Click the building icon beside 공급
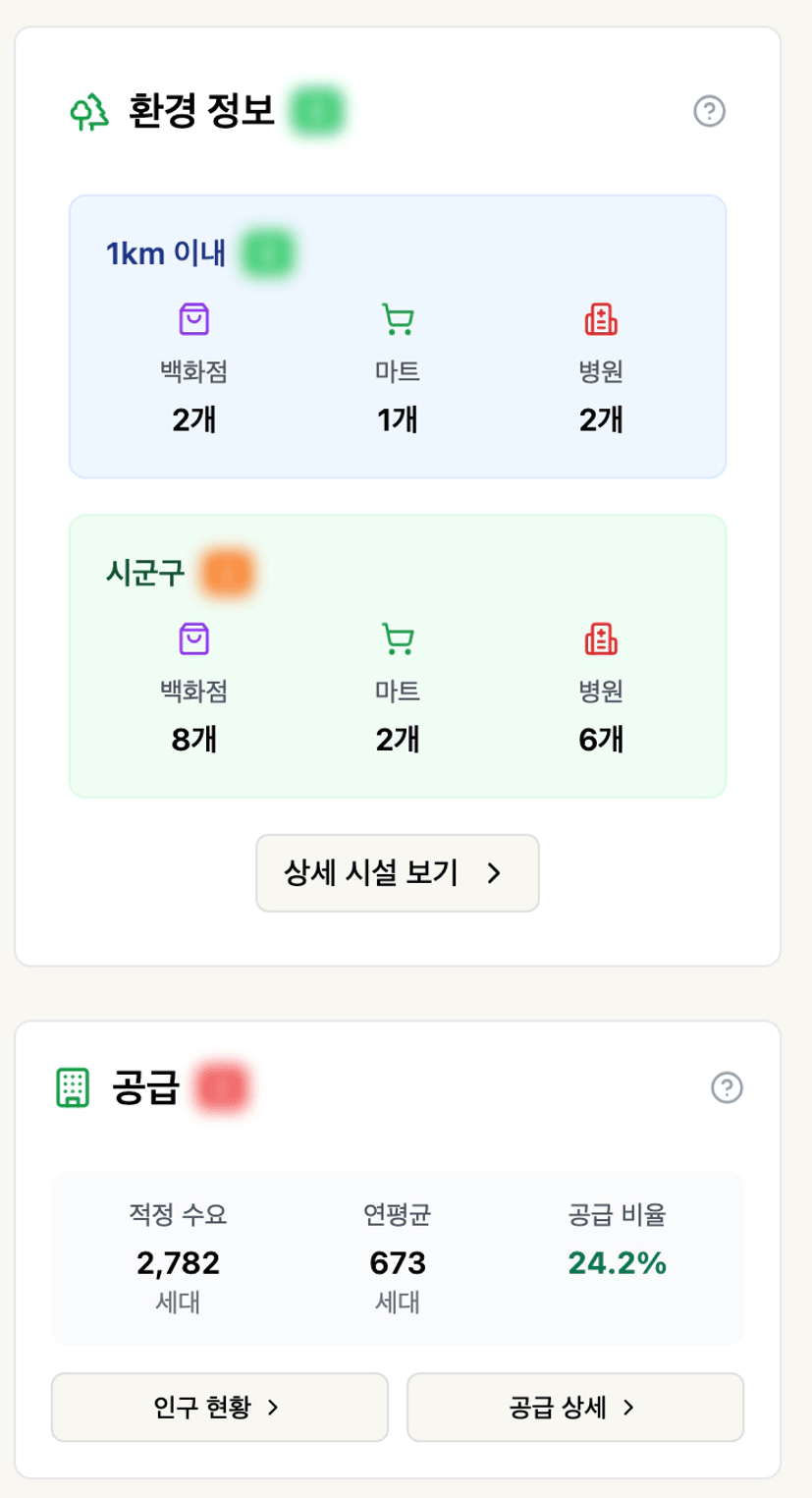 coord(72,1087)
